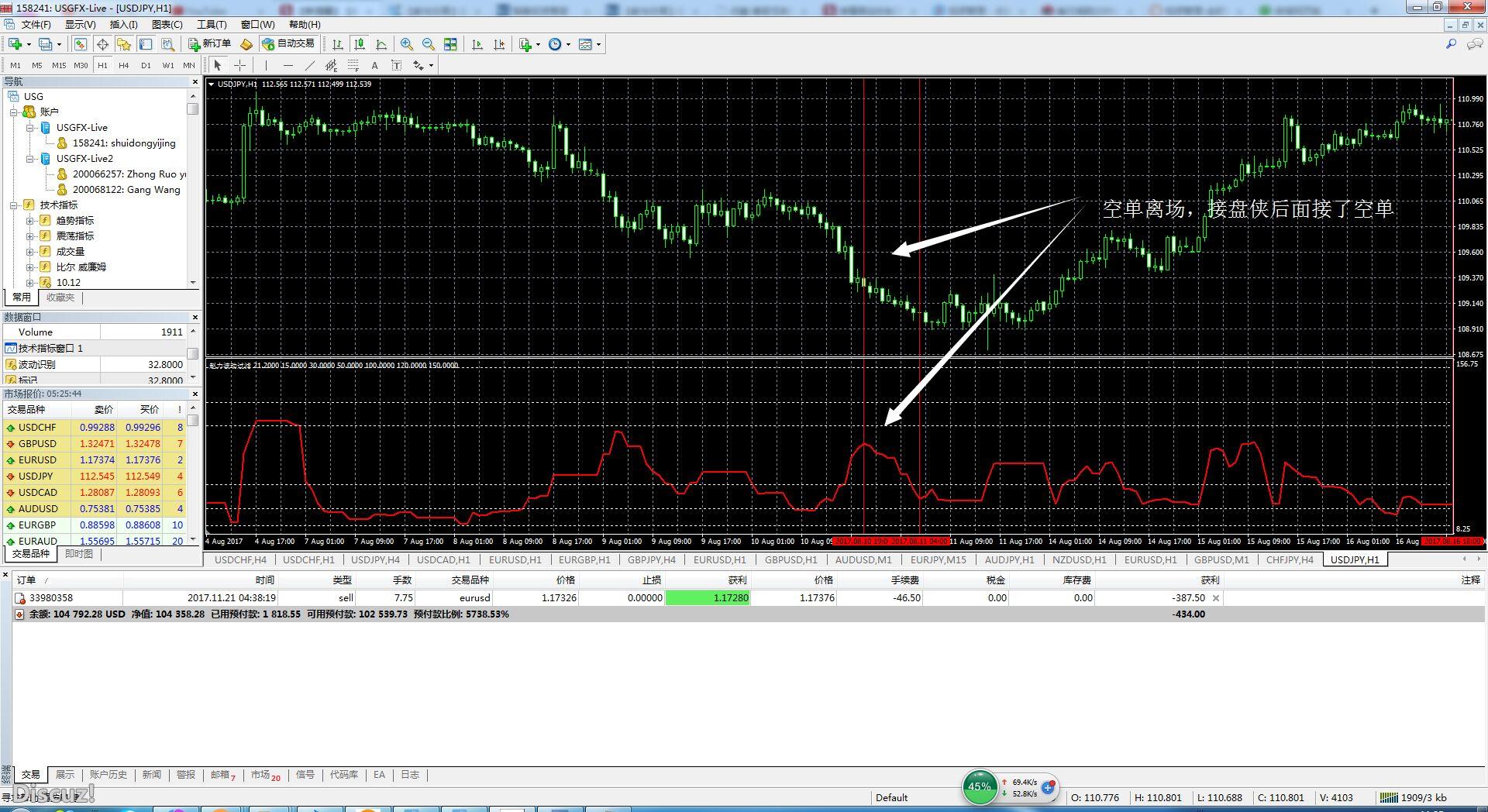
Task: Tile windows with the grid icon
Action: pyautogui.click(x=450, y=44)
